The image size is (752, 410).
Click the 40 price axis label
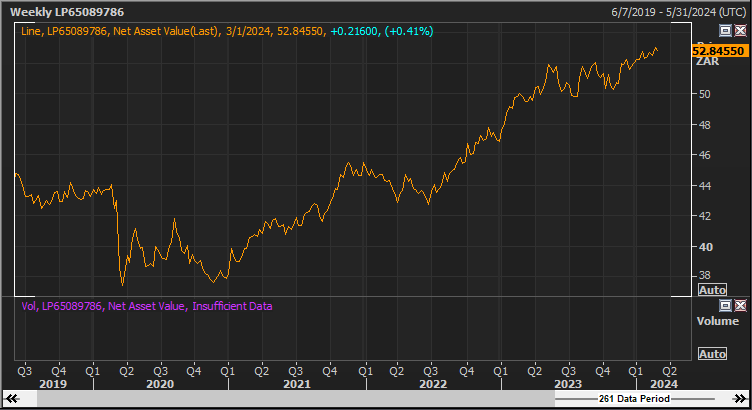click(x=705, y=247)
